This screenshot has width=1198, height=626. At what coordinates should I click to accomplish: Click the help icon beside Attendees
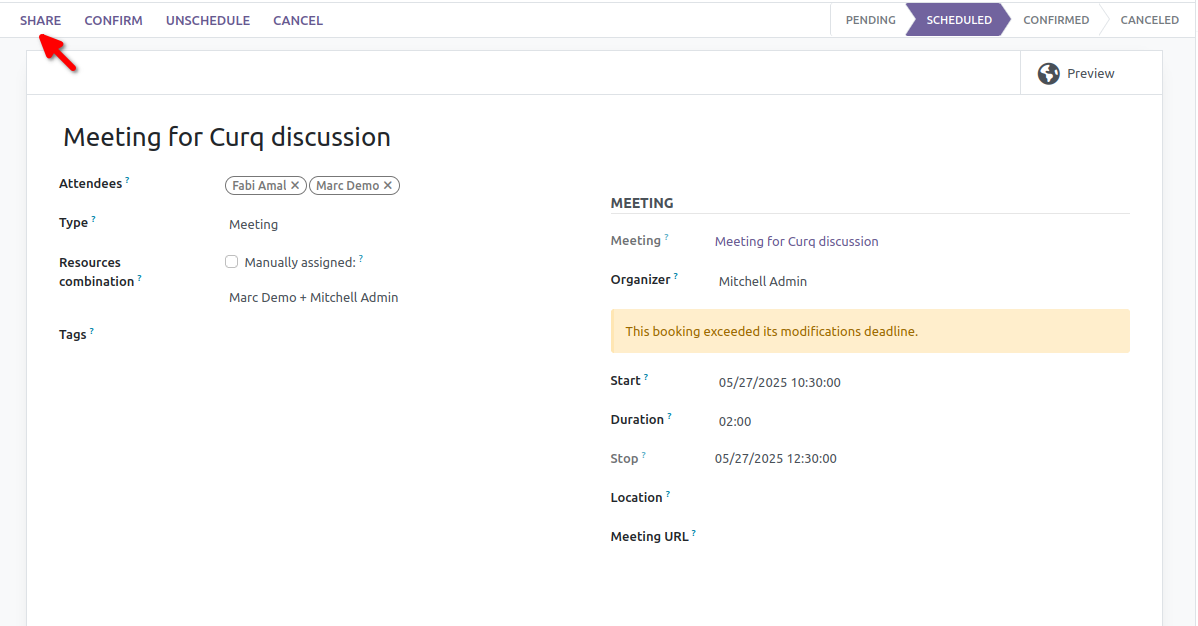point(128,181)
